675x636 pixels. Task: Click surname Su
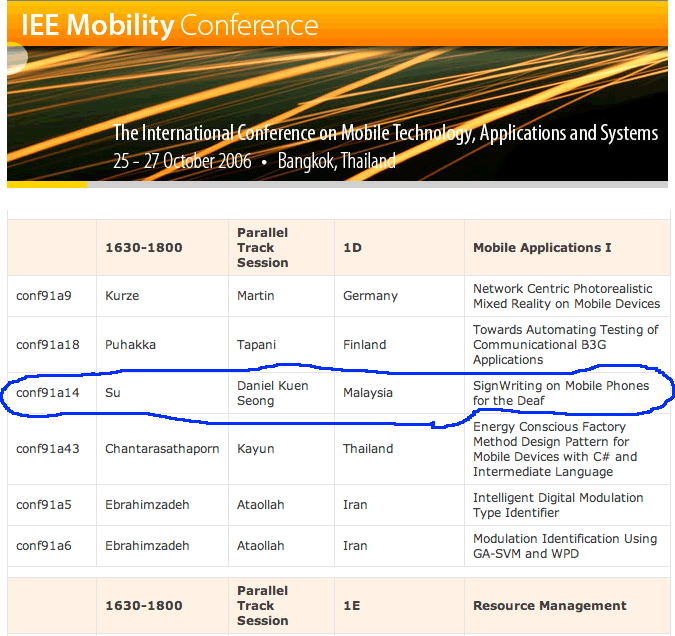[x=113, y=393]
